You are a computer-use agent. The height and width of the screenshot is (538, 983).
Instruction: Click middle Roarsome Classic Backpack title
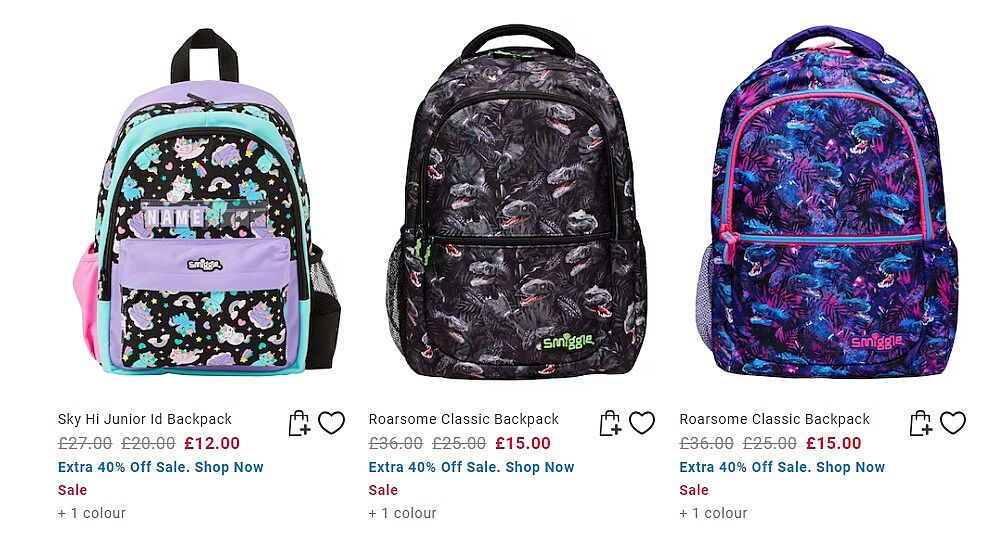(463, 419)
